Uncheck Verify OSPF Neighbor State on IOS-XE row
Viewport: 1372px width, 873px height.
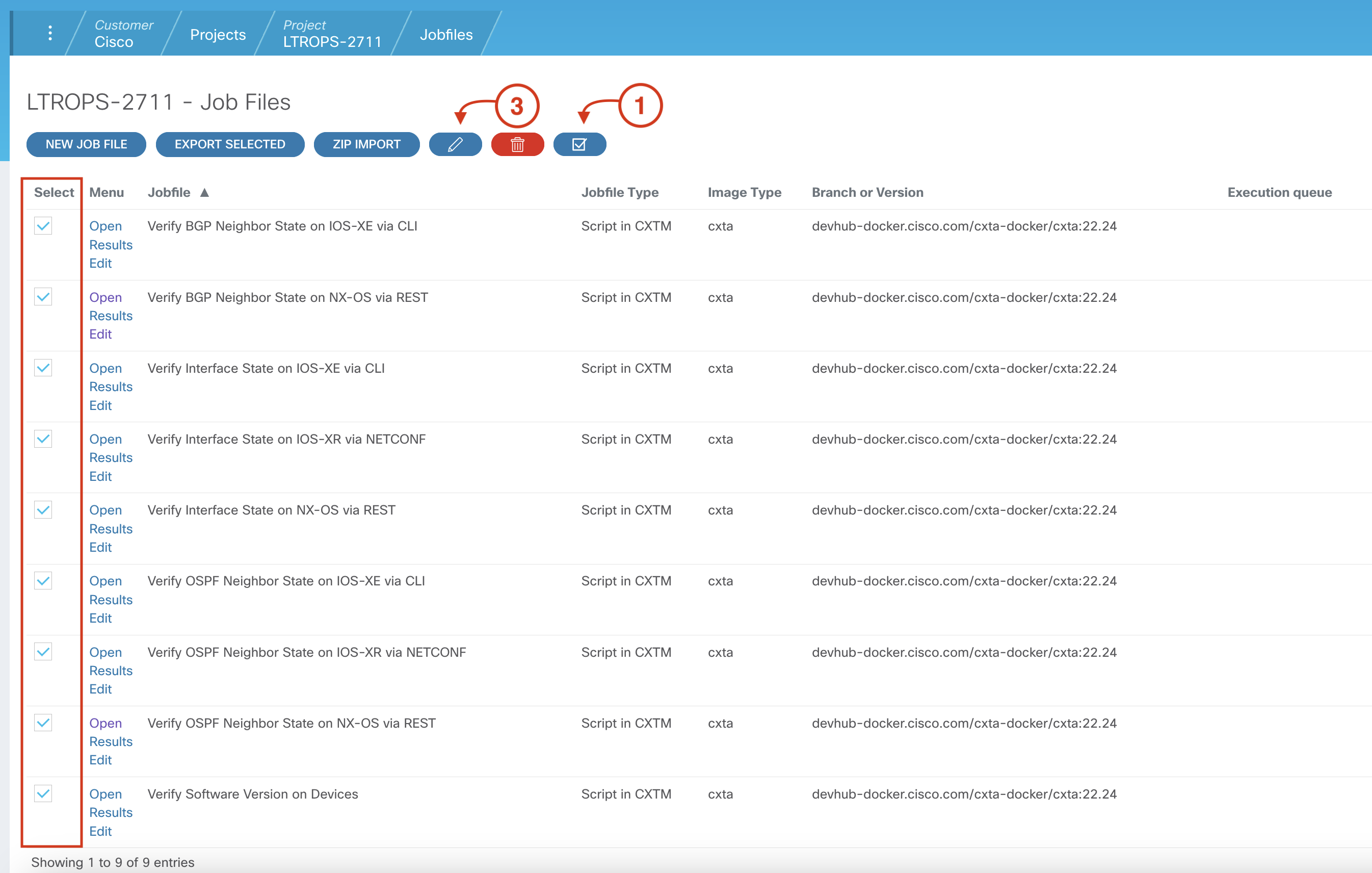point(43,581)
